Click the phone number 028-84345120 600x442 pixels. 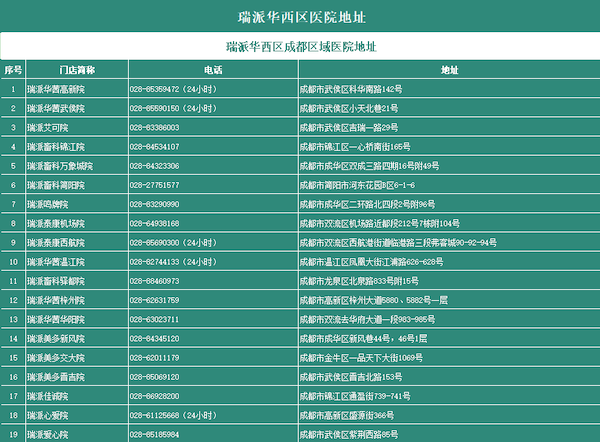pos(155,339)
